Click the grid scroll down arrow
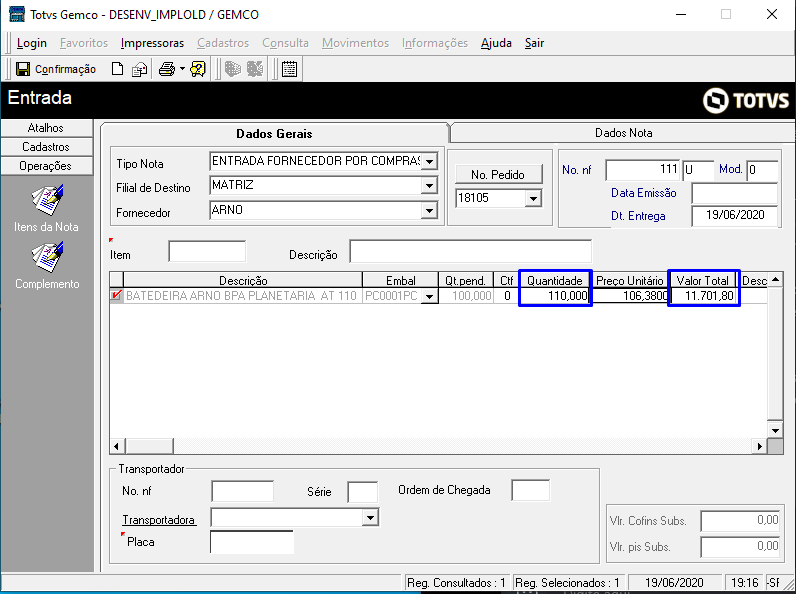The width and height of the screenshot is (796, 594). (x=775, y=431)
